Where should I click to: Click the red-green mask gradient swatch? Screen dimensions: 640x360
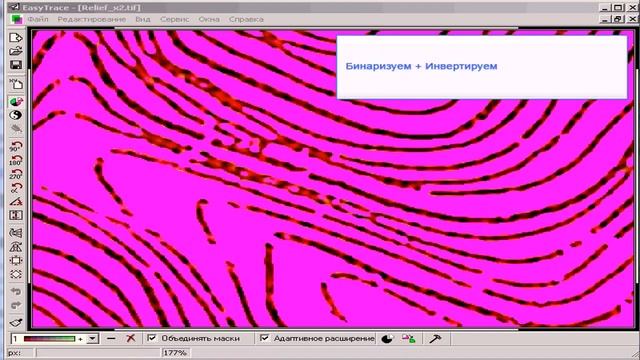(49, 339)
